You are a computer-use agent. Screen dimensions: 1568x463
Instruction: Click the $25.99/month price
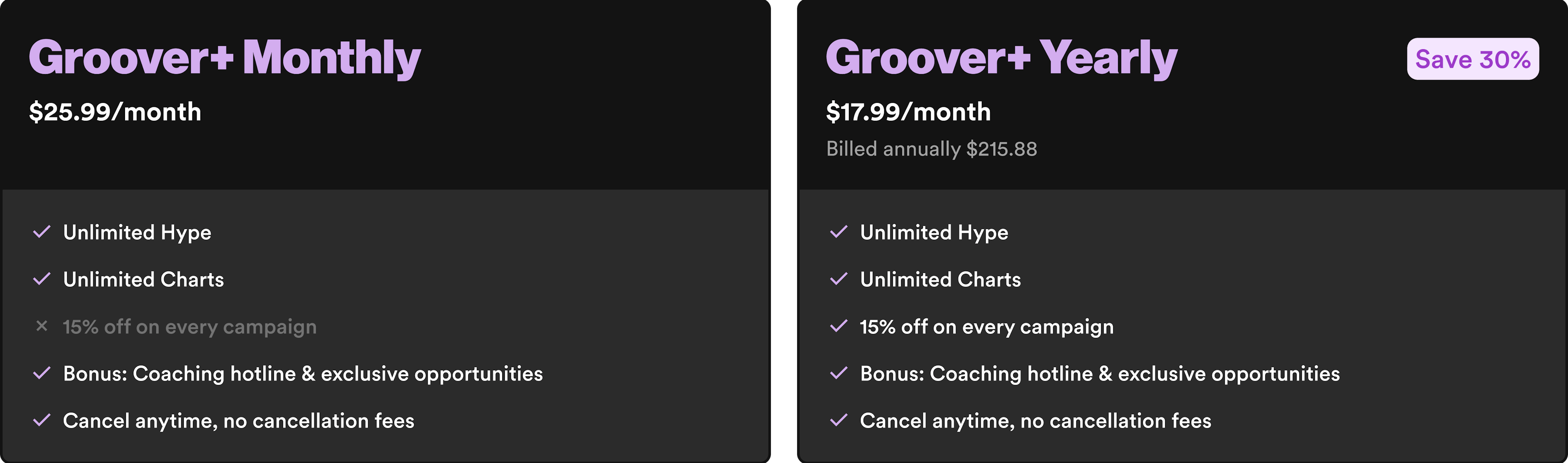(115, 112)
